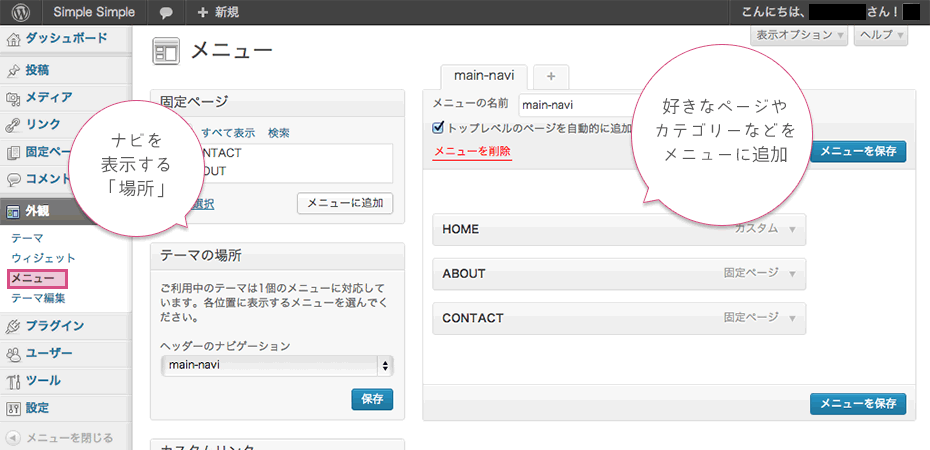Toggle auto-add top-level pages checkbox
Screen dimensions: 930x450
(438, 128)
